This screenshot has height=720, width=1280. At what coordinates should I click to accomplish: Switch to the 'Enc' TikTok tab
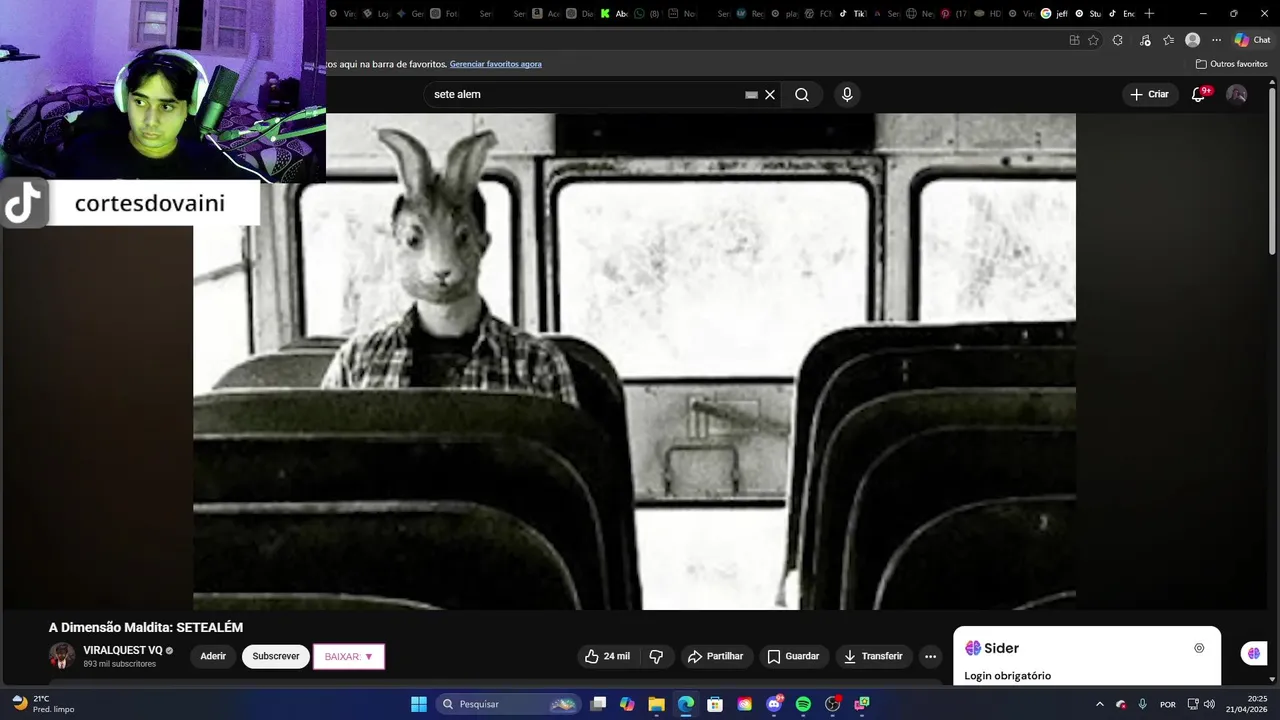pyautogui.click(x=1122, y=13)
